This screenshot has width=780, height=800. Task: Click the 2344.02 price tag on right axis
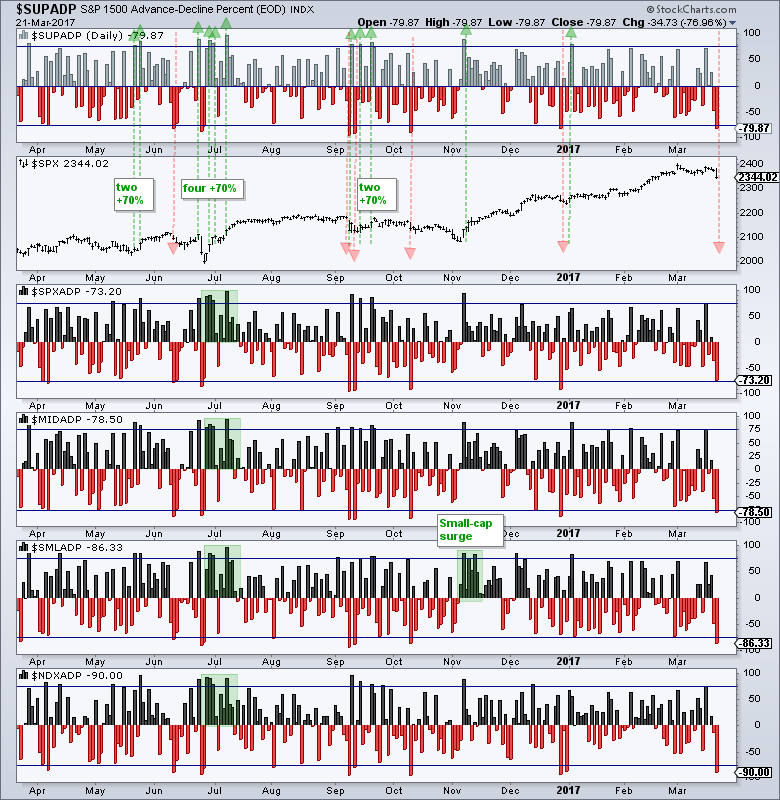coord(757,178)
